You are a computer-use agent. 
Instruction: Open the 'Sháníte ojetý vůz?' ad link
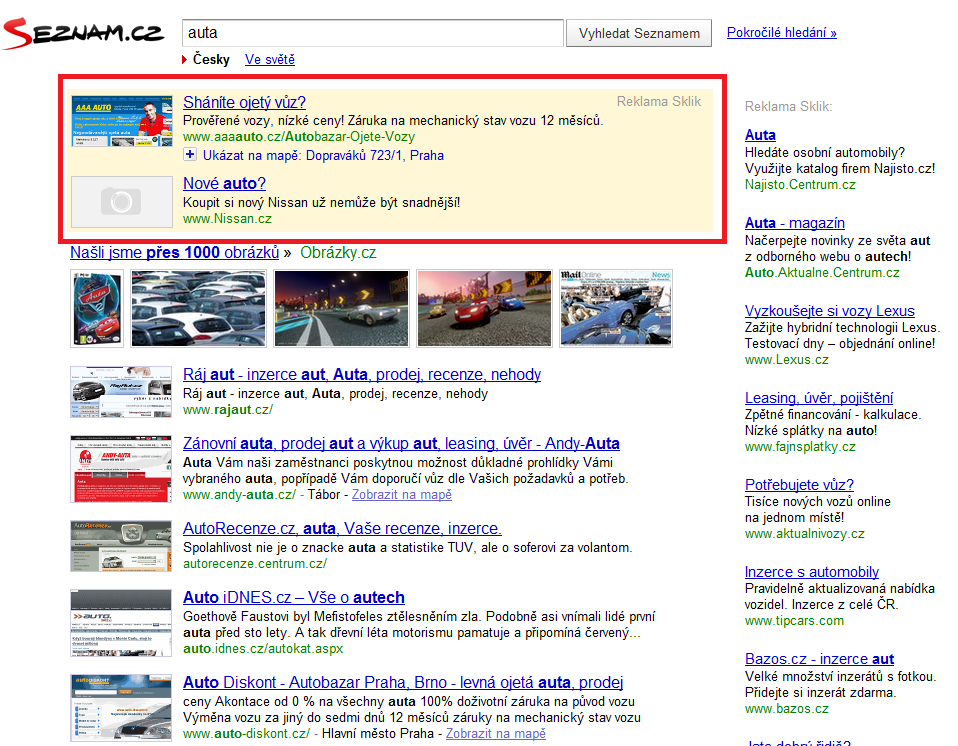[x=244, y=102]
